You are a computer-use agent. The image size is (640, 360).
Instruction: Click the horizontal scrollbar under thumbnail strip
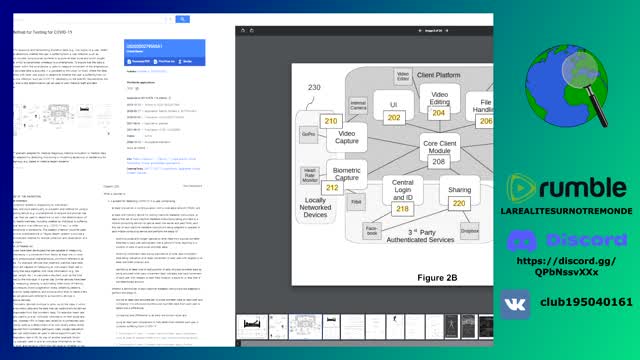364,344
